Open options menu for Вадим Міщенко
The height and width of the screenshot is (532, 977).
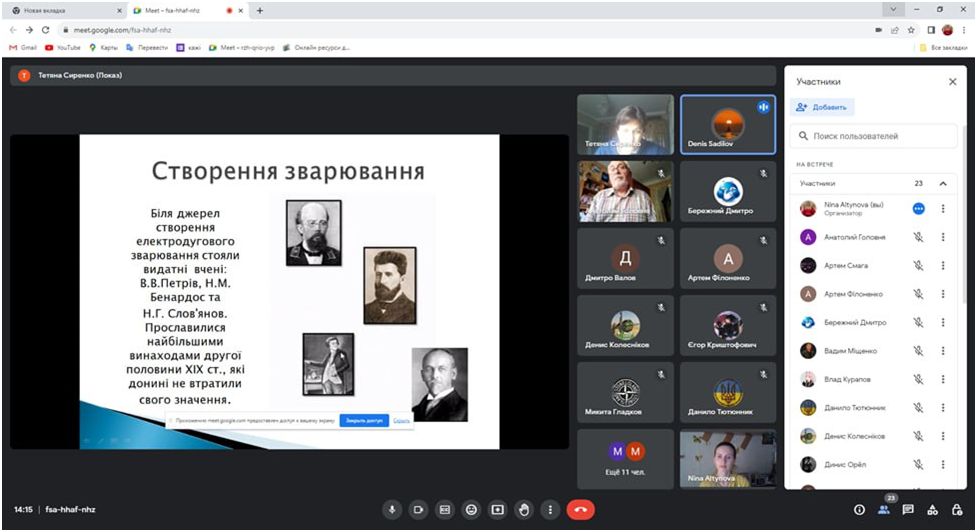tap(943, 351)
